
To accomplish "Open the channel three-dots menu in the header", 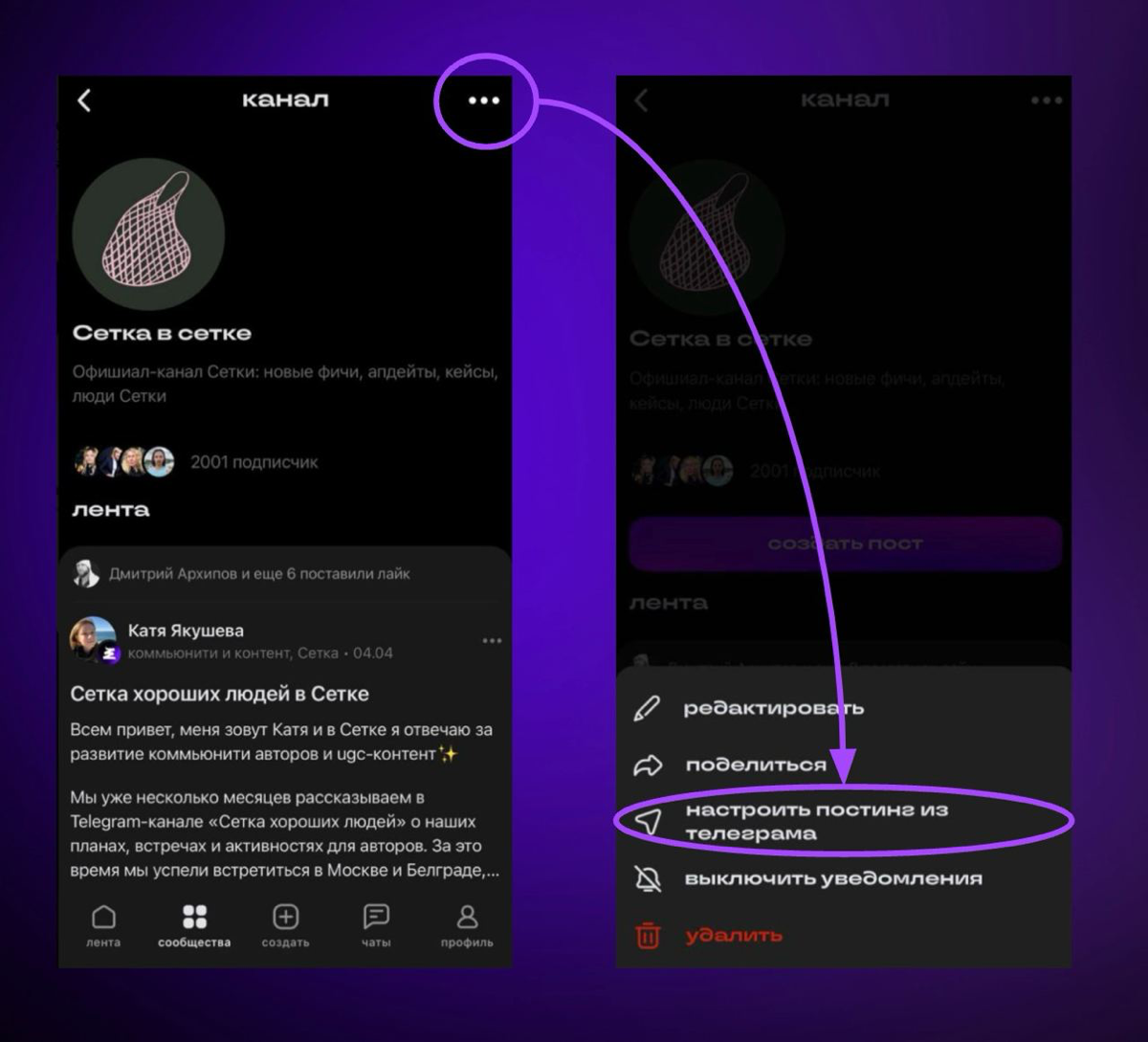I will pos(483,100).
